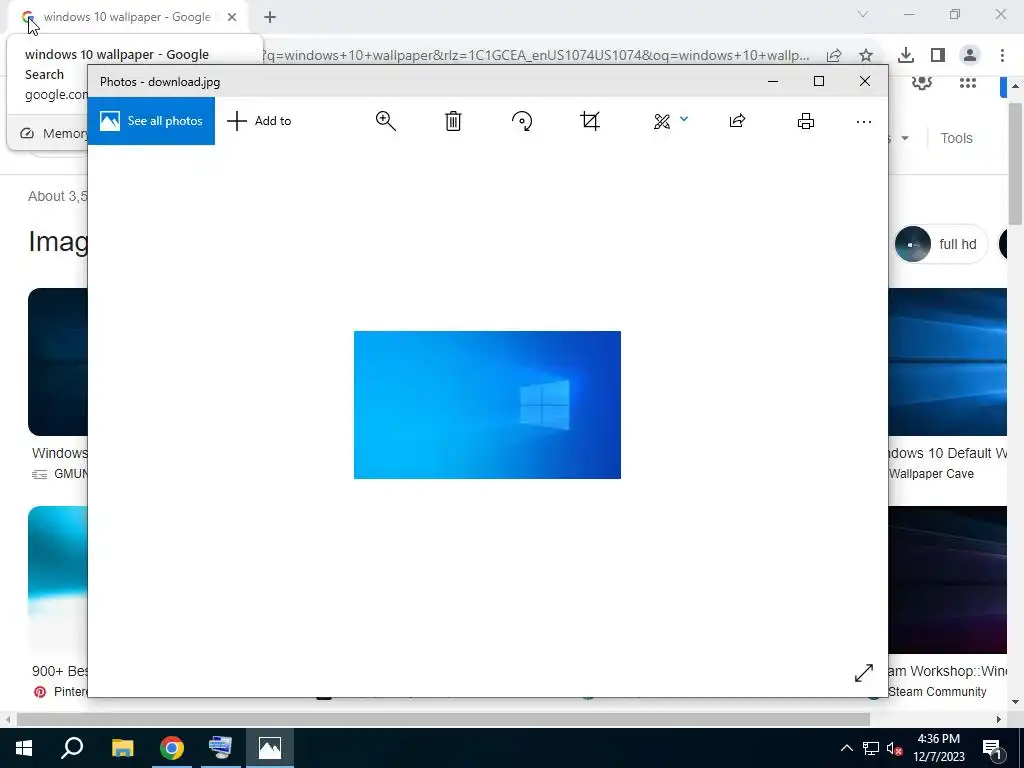Click the Steam Community source link

click(x=937, y=692)
